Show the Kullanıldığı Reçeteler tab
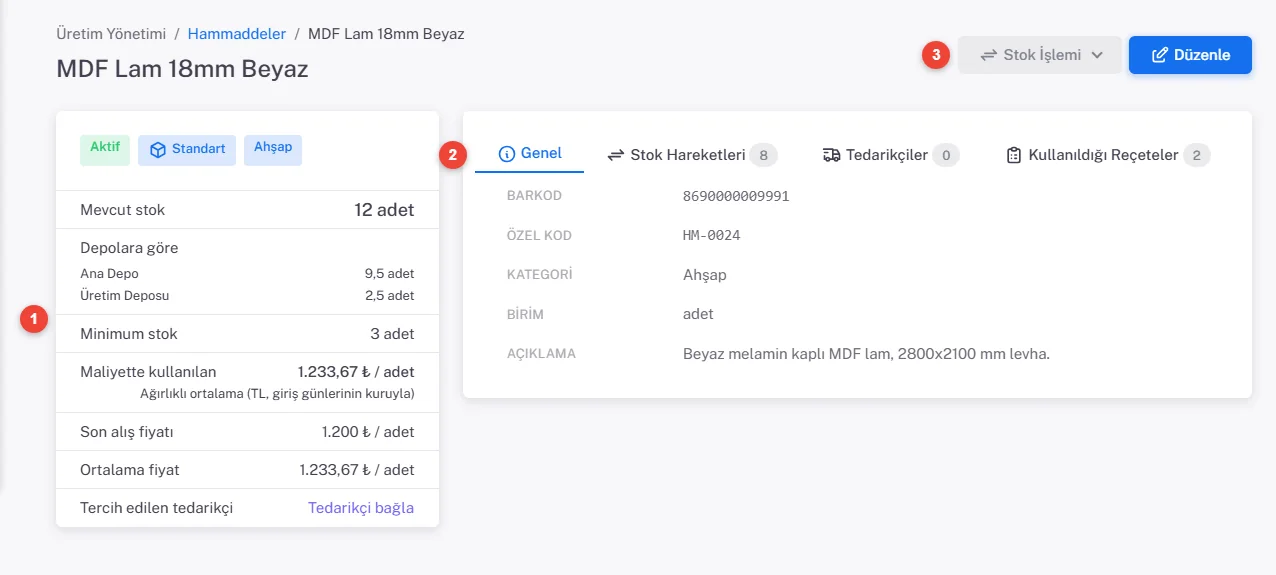This screenshot has width=1276, height=575. coord(1108,155)
